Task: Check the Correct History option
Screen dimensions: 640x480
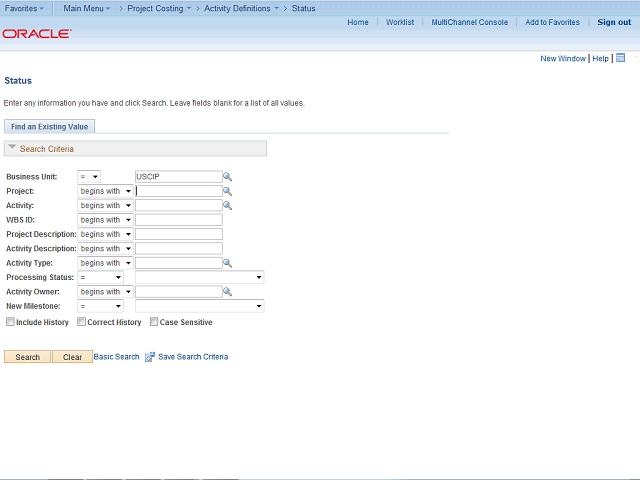Action: click(x=81, y=322)
